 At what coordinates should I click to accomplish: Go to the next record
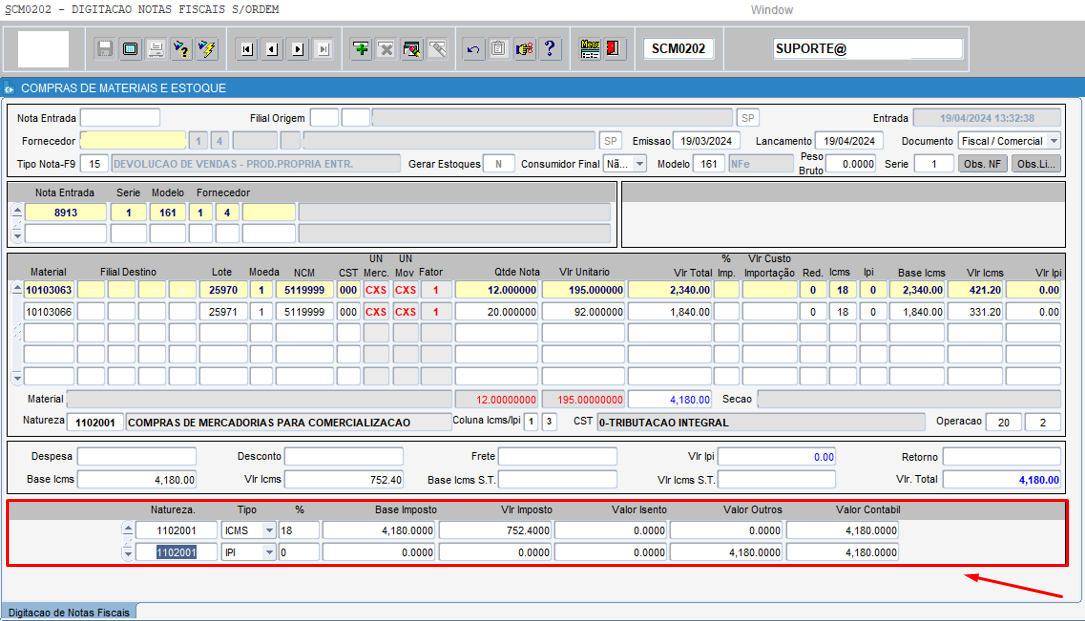point(298,48)
